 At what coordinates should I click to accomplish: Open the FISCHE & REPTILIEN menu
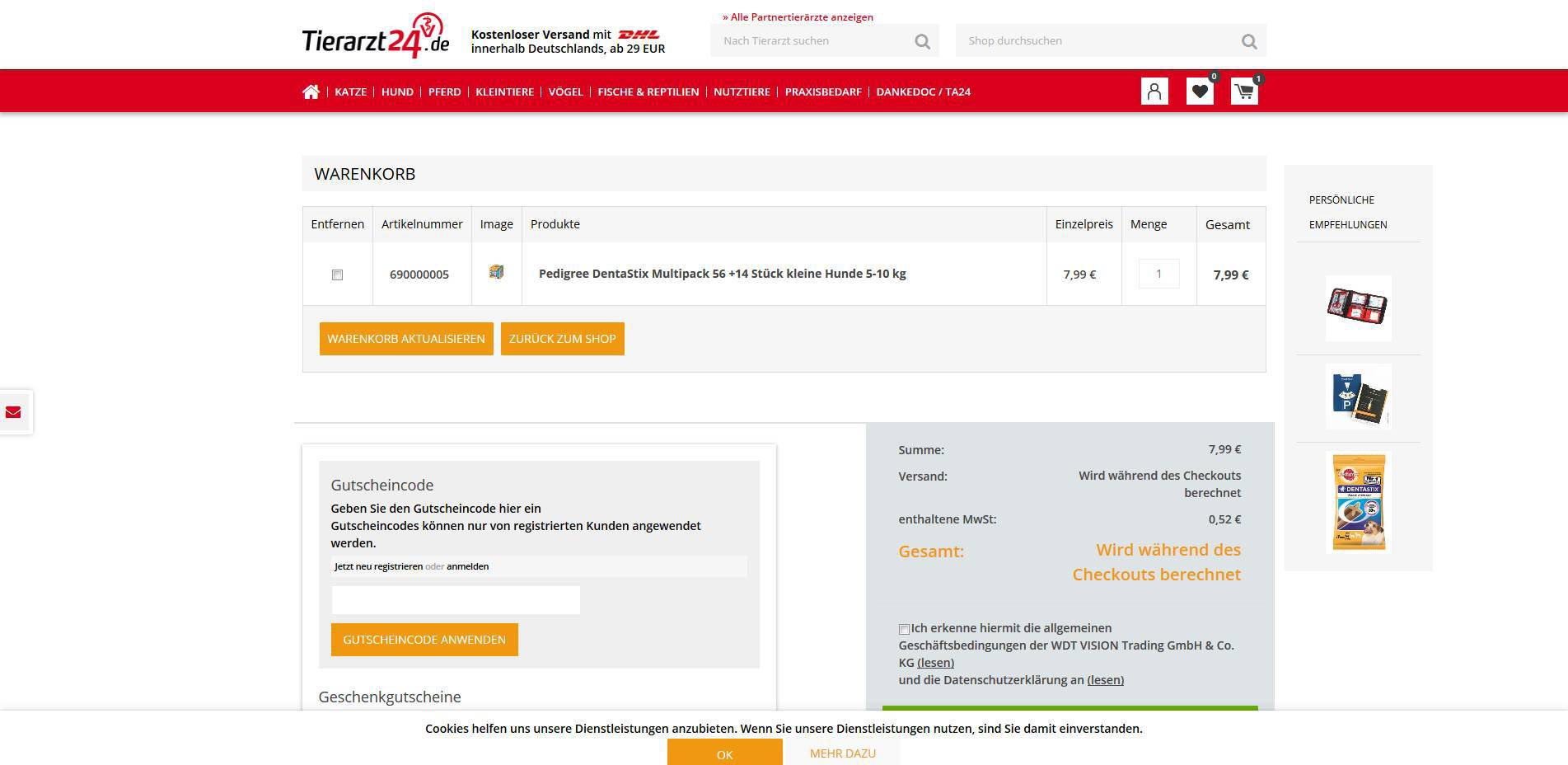pos(648,92)
